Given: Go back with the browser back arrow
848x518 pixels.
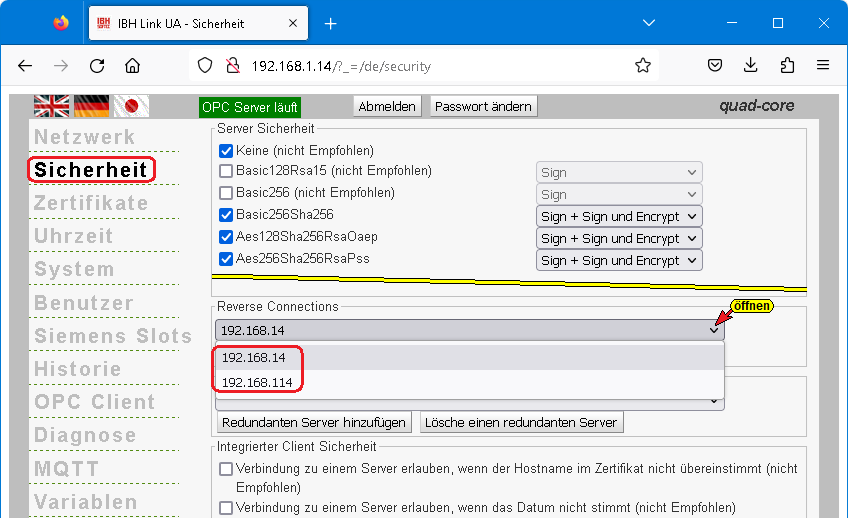Looking at the screenshot, I should (25, 66).
